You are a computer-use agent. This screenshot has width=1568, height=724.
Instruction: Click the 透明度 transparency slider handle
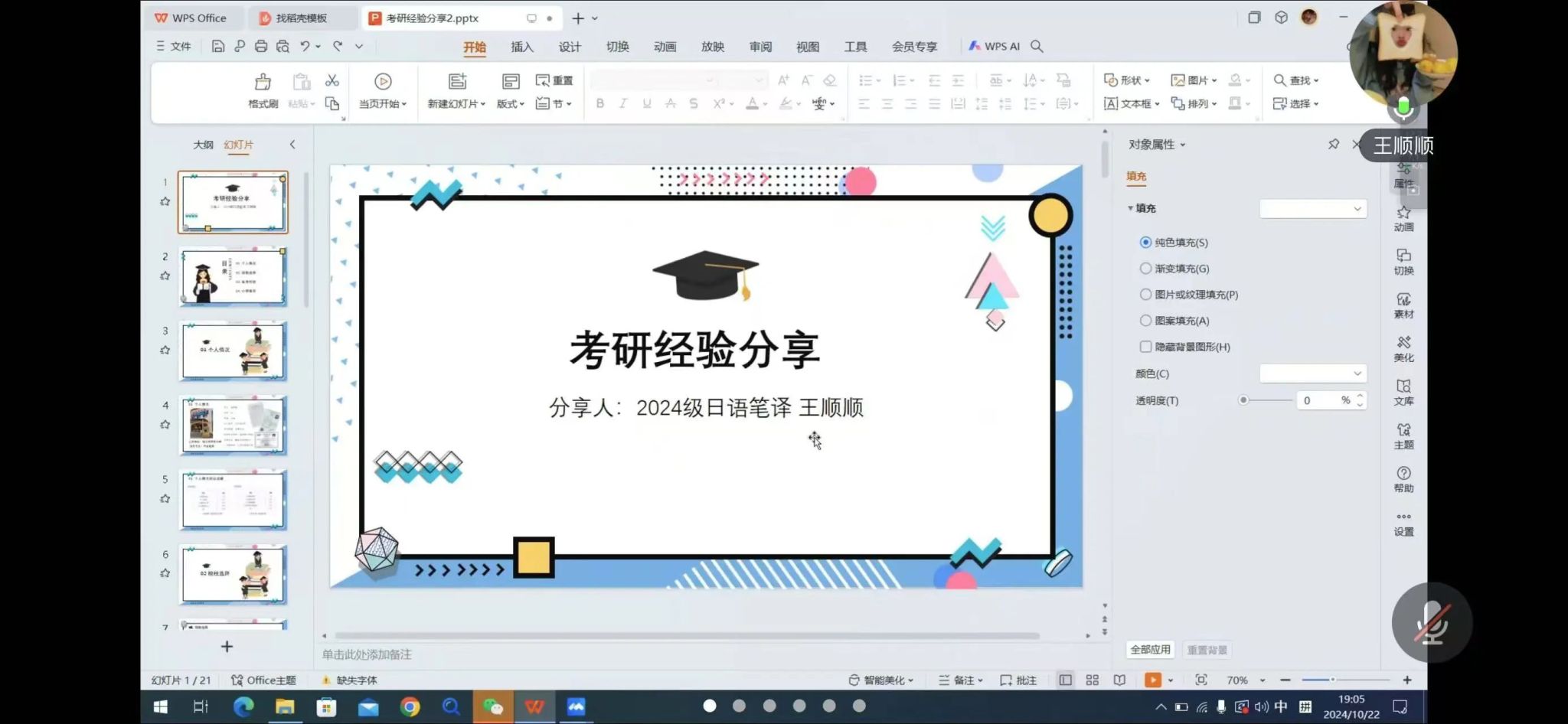[x=1243, y=400]
